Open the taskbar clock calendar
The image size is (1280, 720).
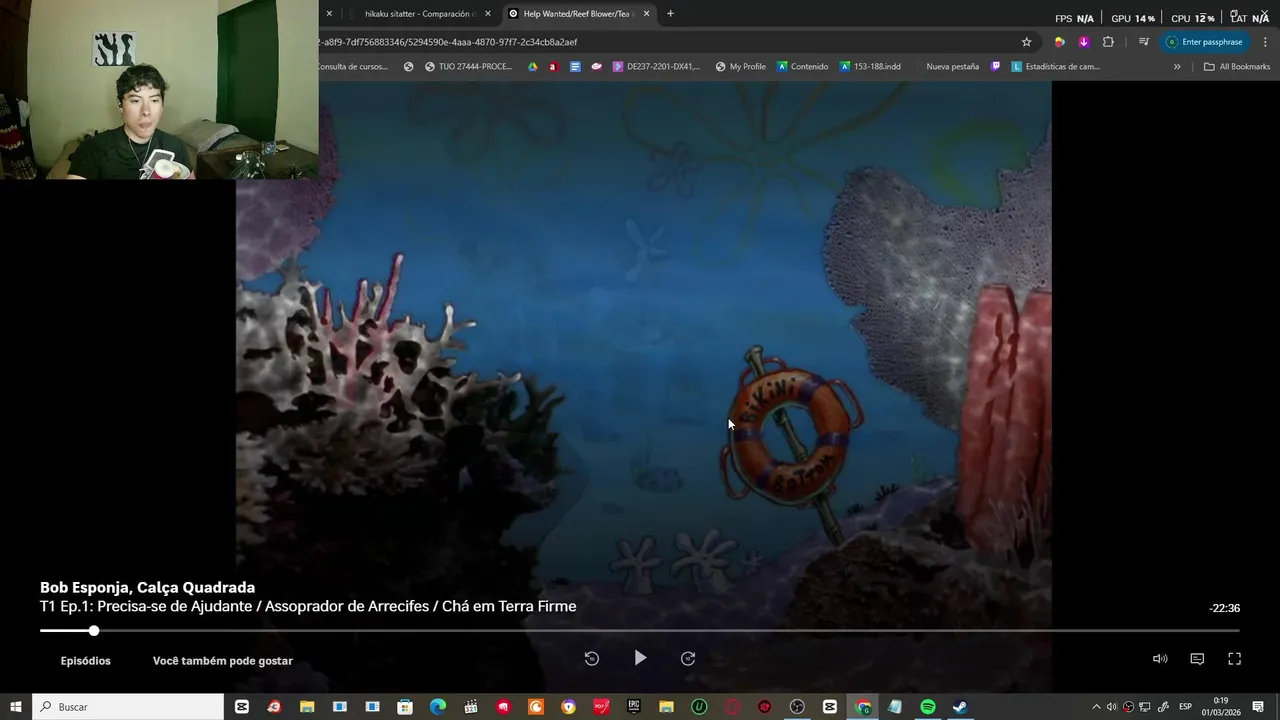pyautogui.click(x=1221, y=707)
